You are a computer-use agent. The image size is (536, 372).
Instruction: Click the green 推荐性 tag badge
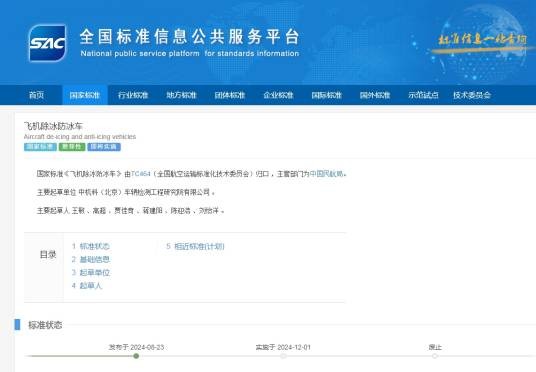coord(72,147)
